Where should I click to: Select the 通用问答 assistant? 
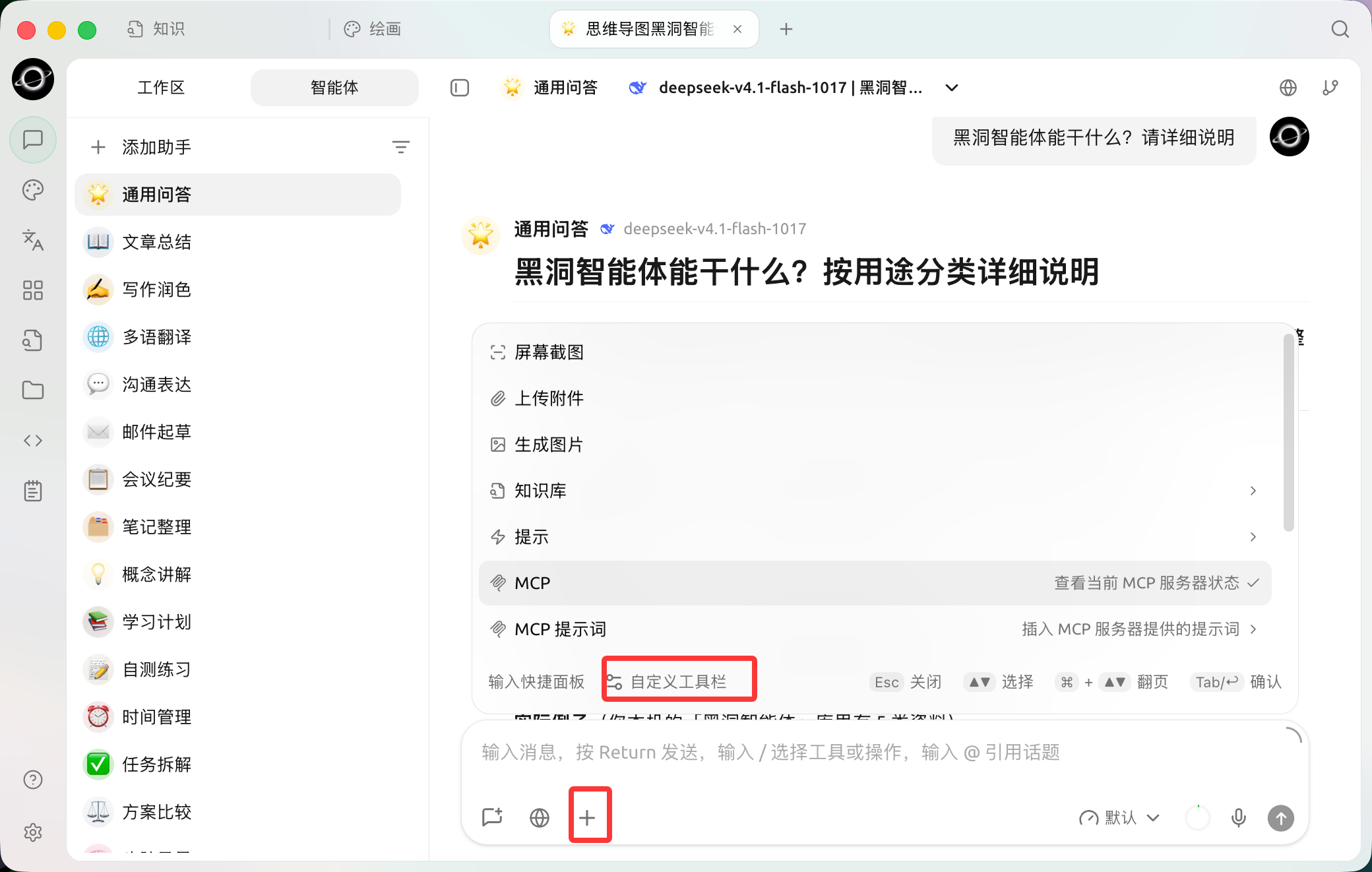[x=238, y=195]
